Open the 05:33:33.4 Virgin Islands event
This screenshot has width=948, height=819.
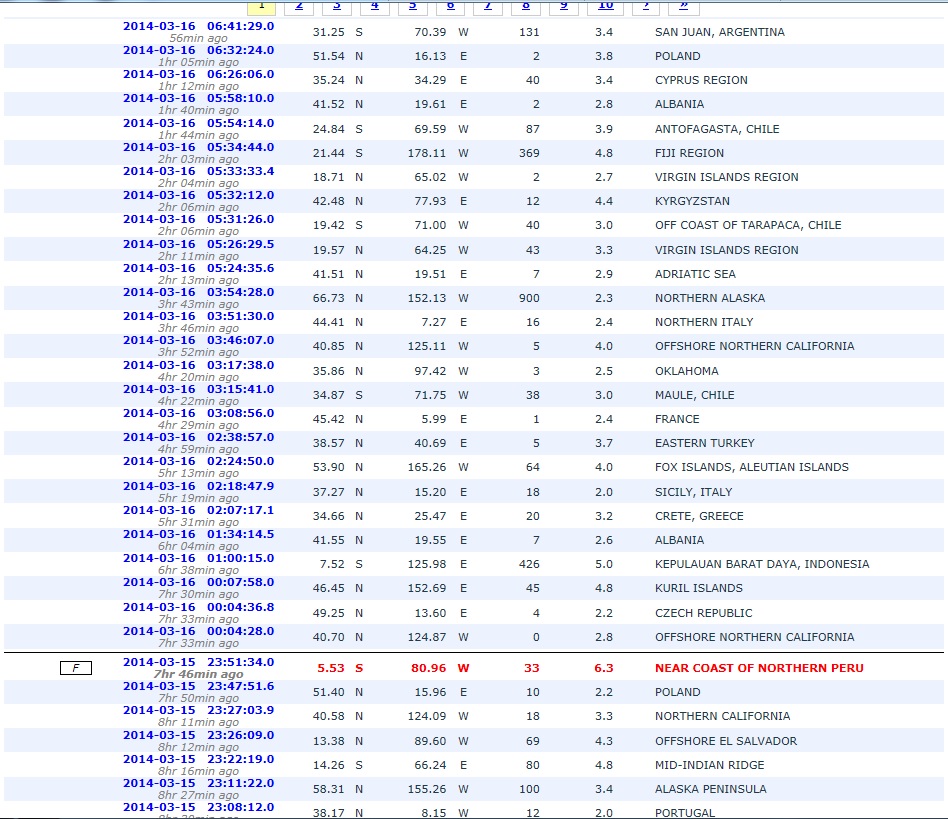[x=198, y=172]
